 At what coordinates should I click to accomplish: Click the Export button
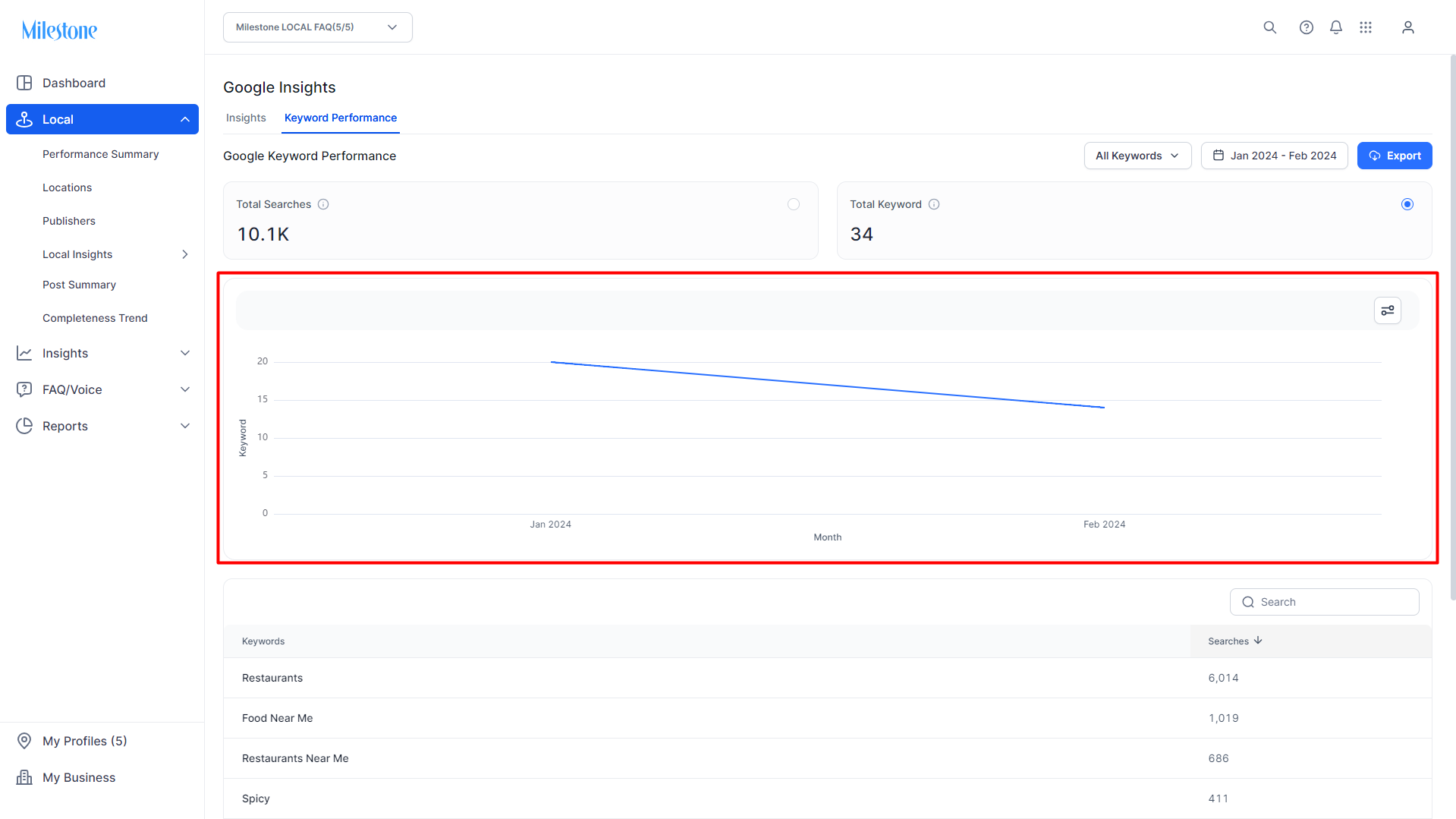pos(1395,156)
